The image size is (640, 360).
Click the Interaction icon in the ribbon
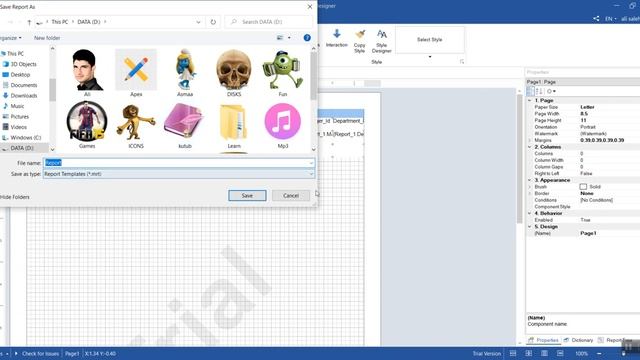coord(337,33)
